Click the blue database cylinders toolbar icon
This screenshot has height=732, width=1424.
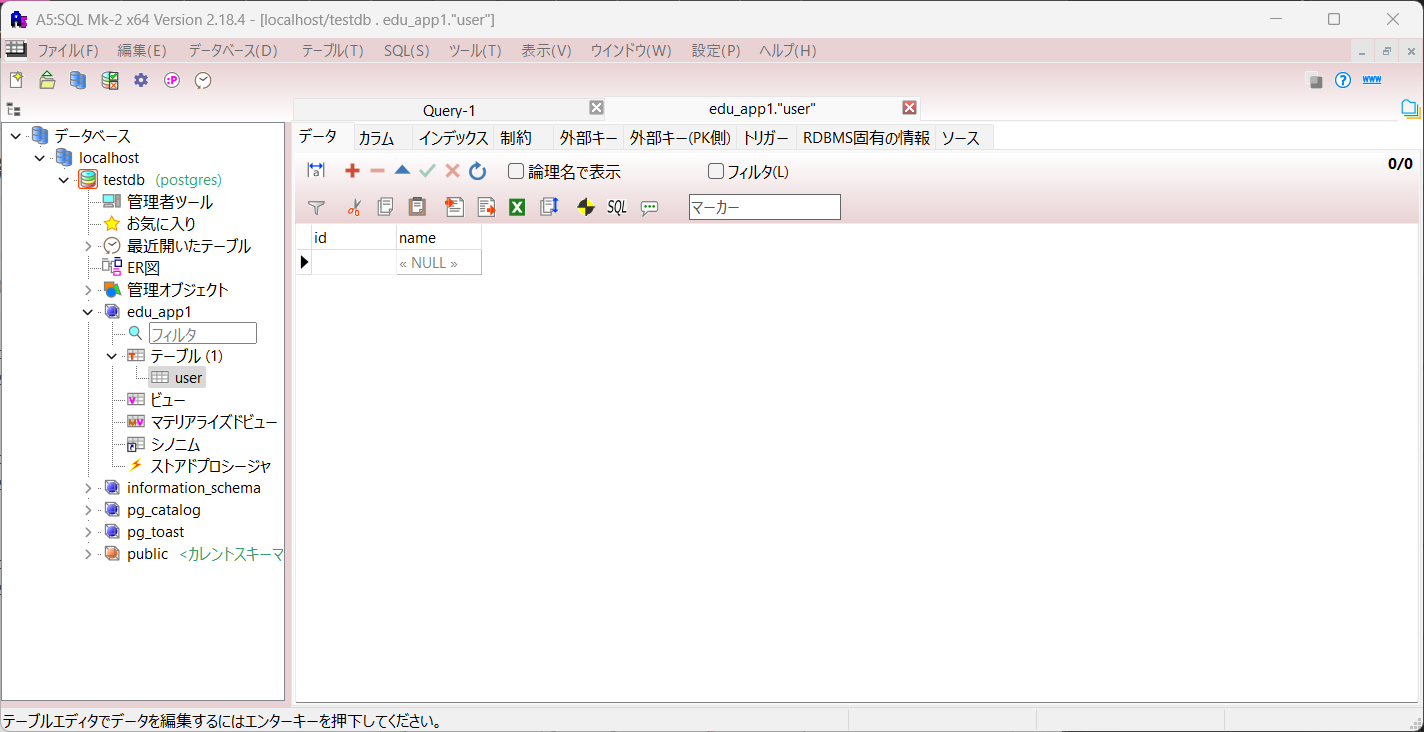pyautogui.click(x=78, y=80)
